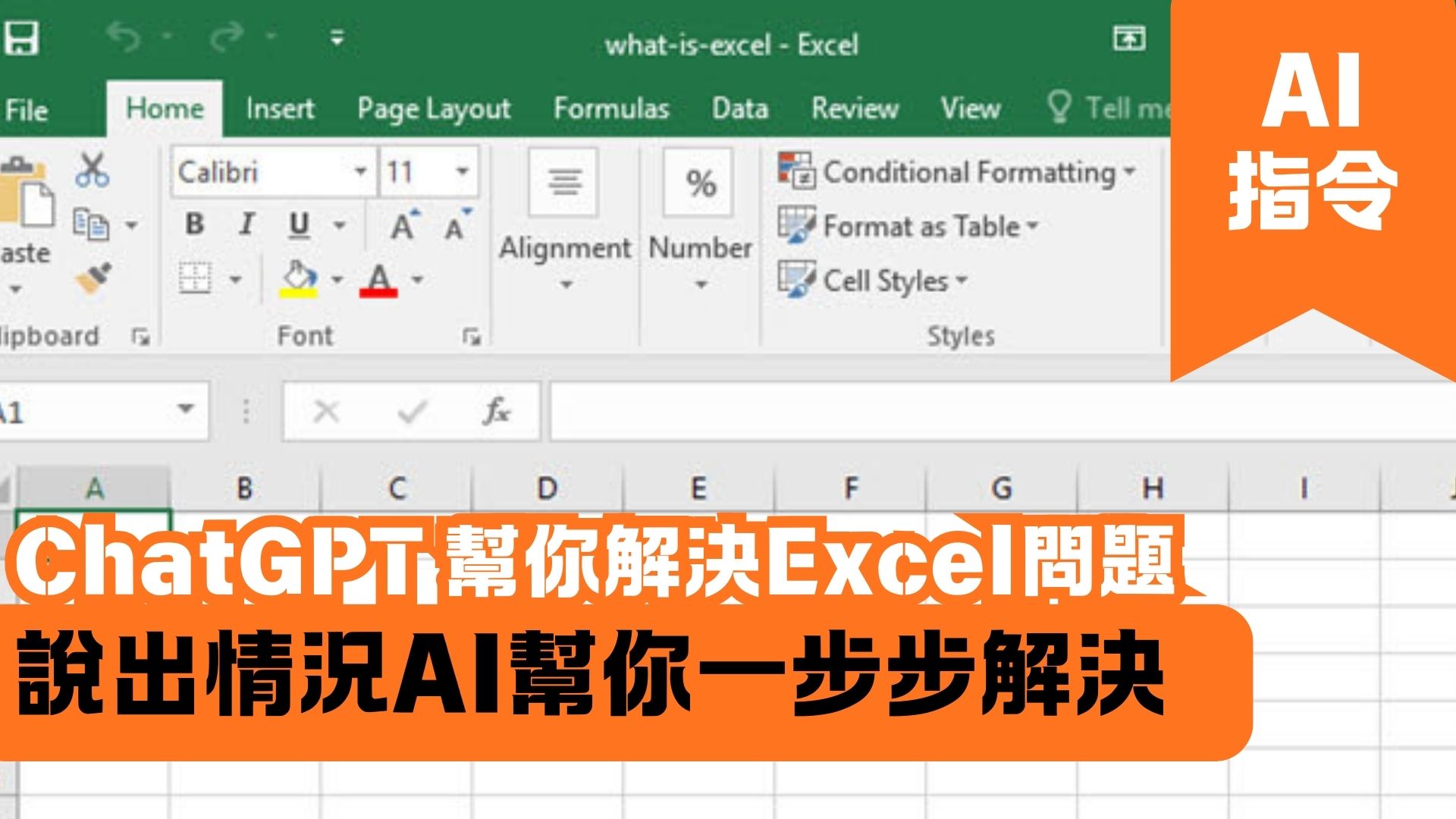
Task: Open the font size dropdown showing 11
Action: tap(462, 173)
